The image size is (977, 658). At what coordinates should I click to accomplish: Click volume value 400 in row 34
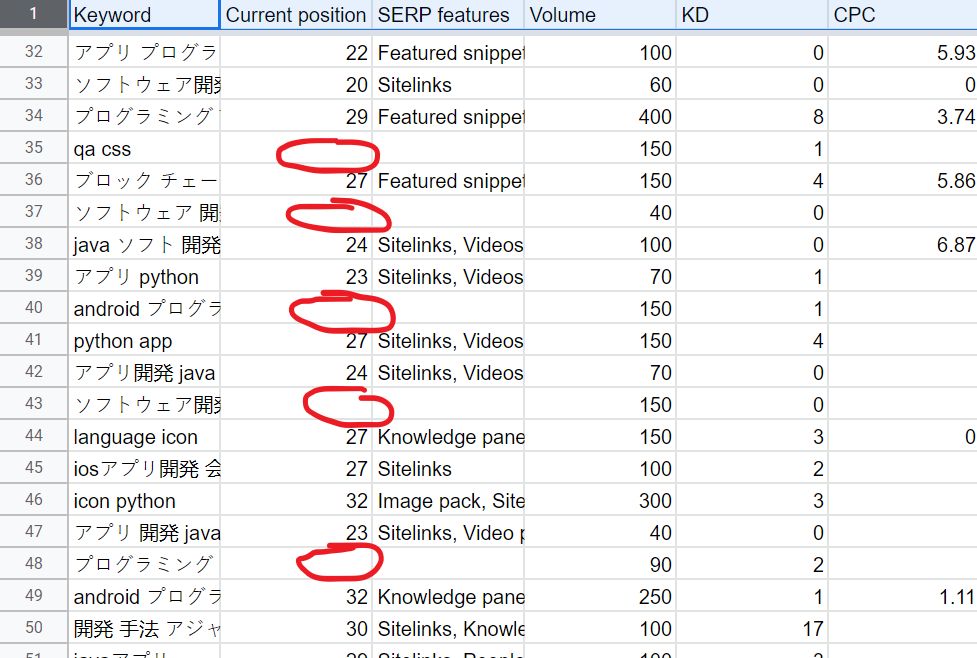pyautogui.click(x=600, y=116)
